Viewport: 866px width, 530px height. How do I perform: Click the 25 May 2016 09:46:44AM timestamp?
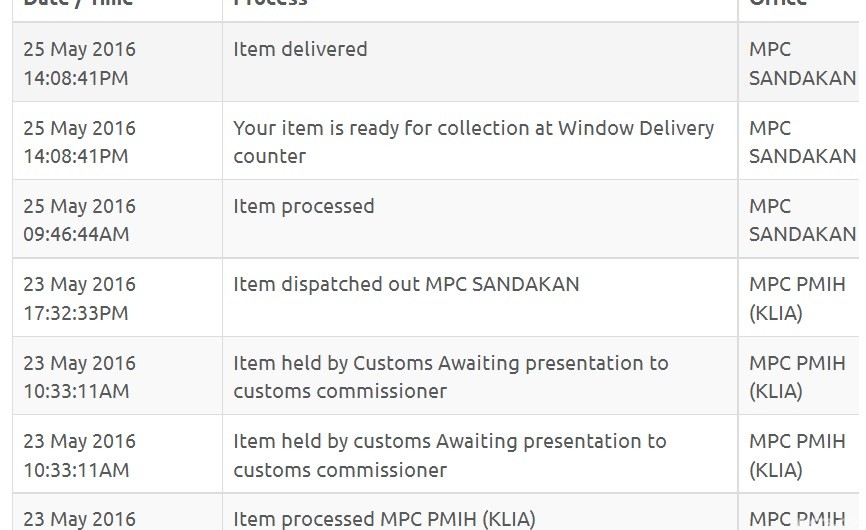coord(79,220)
